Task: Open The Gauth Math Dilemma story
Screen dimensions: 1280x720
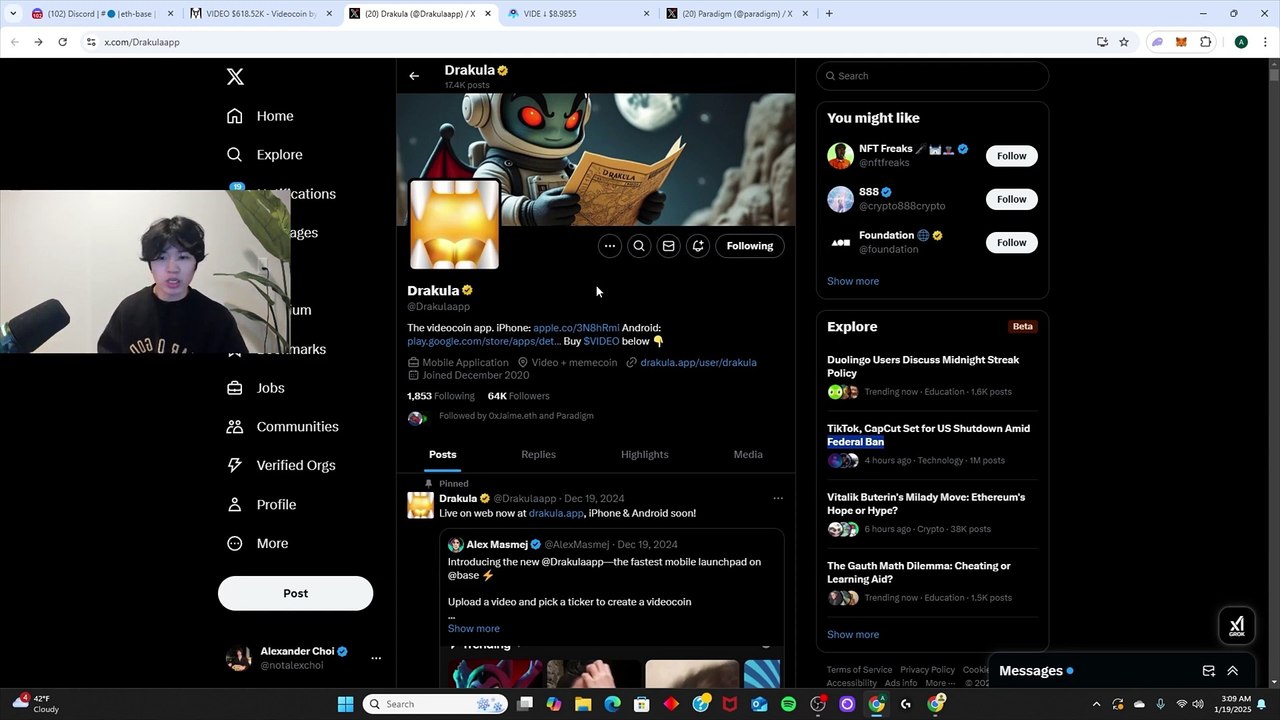Action: coord(932,582)
